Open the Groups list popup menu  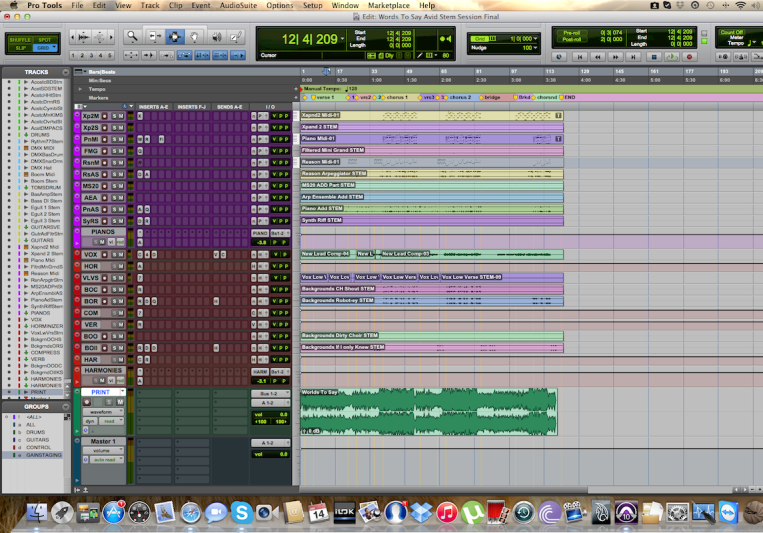[x=66, y=406]
